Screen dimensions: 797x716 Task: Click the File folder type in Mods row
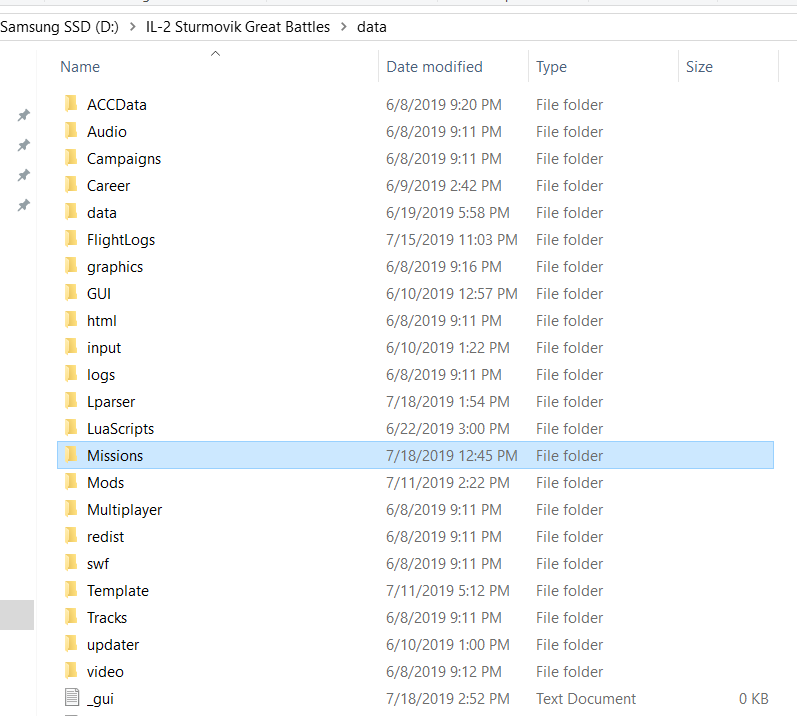[569, 482]
